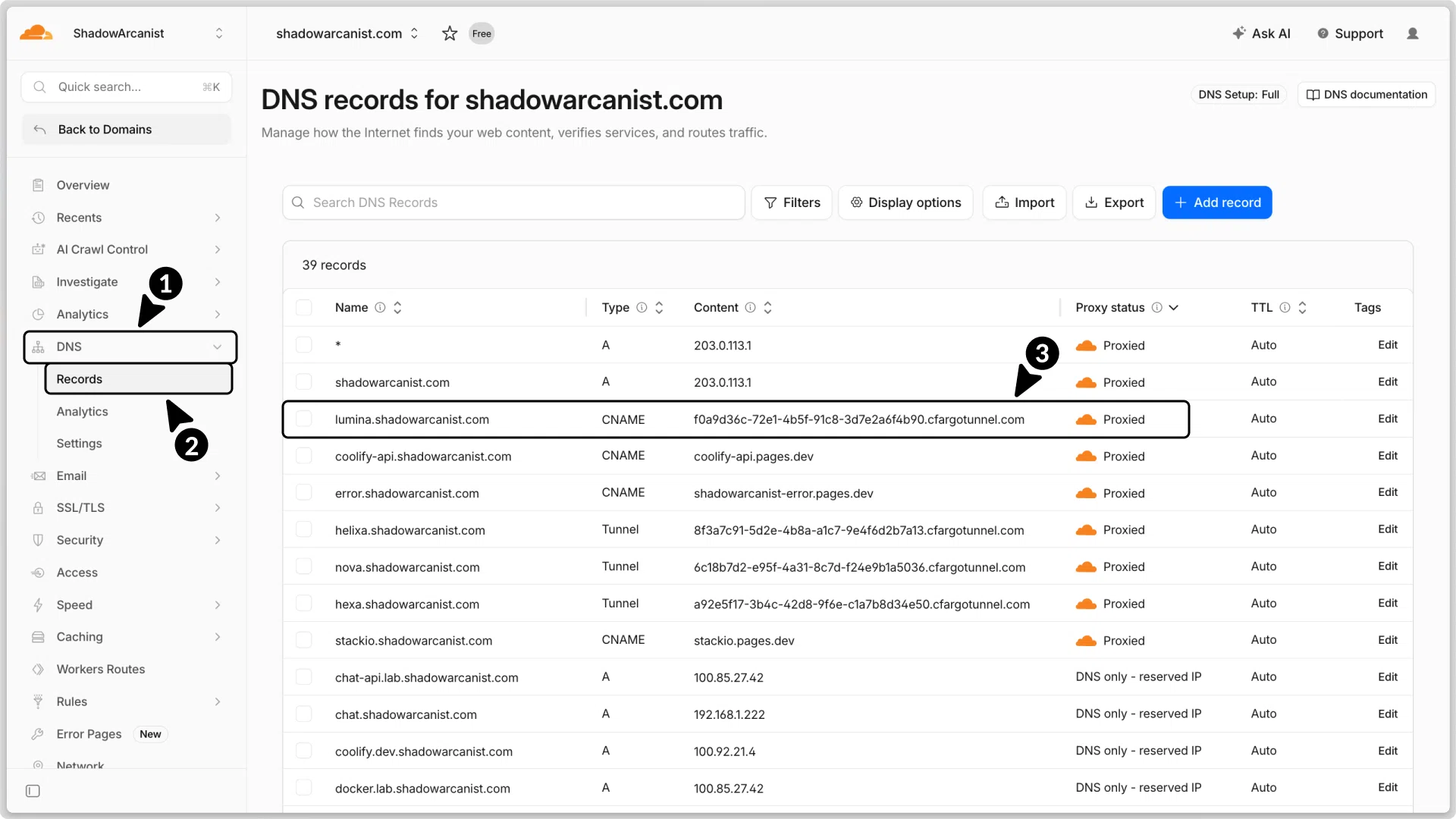
Task: Click the Workers Routes sidebar icon
Action: click(x=38, y=669)
